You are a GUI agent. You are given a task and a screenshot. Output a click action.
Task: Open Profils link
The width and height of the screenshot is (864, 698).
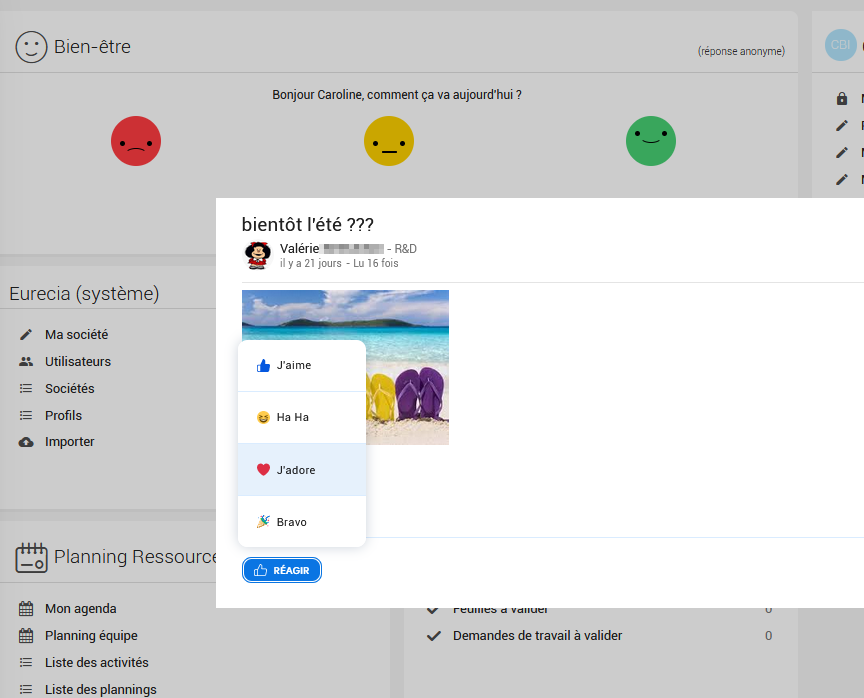[63, 415]
